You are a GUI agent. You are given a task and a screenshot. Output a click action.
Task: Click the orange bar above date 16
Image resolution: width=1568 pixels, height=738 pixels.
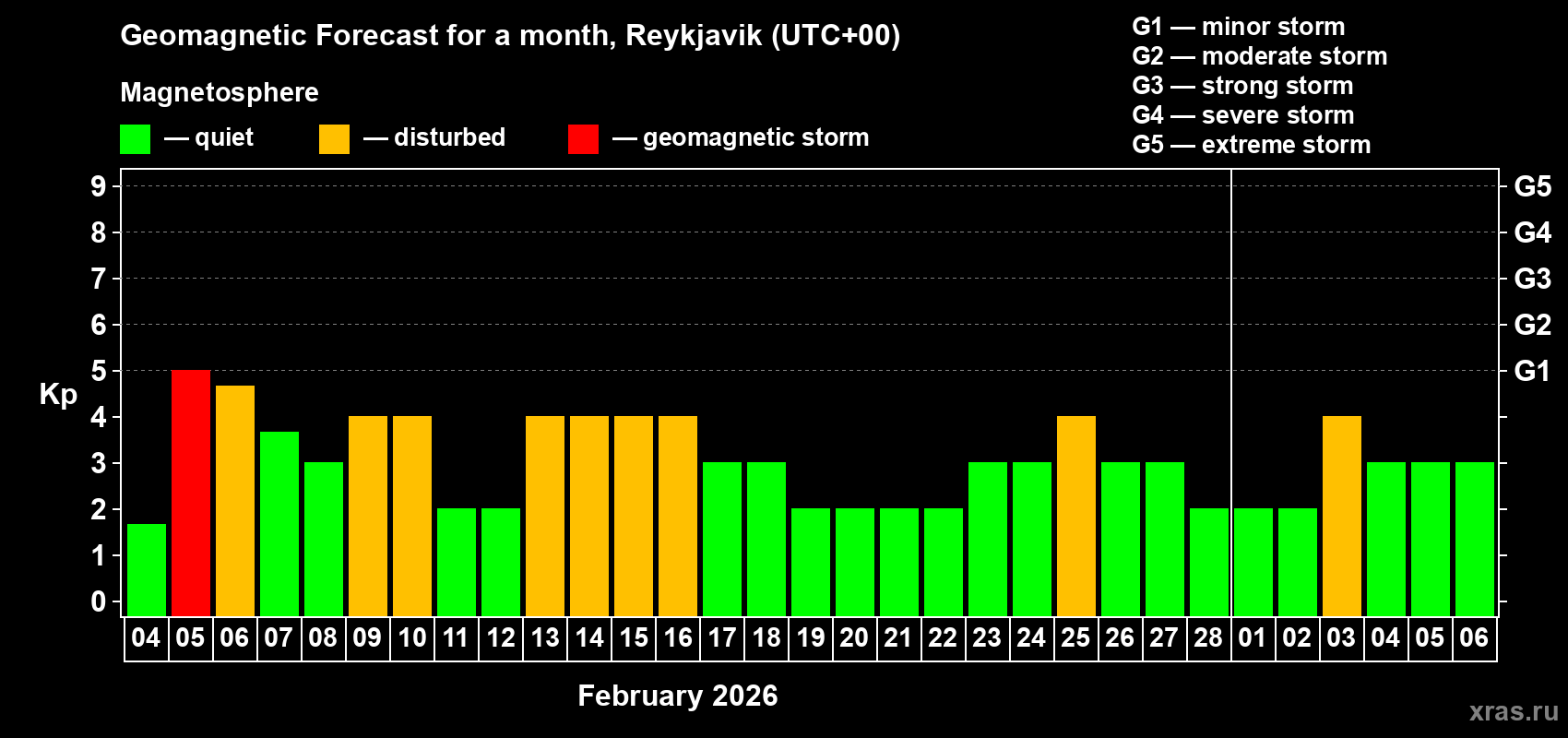678,517
